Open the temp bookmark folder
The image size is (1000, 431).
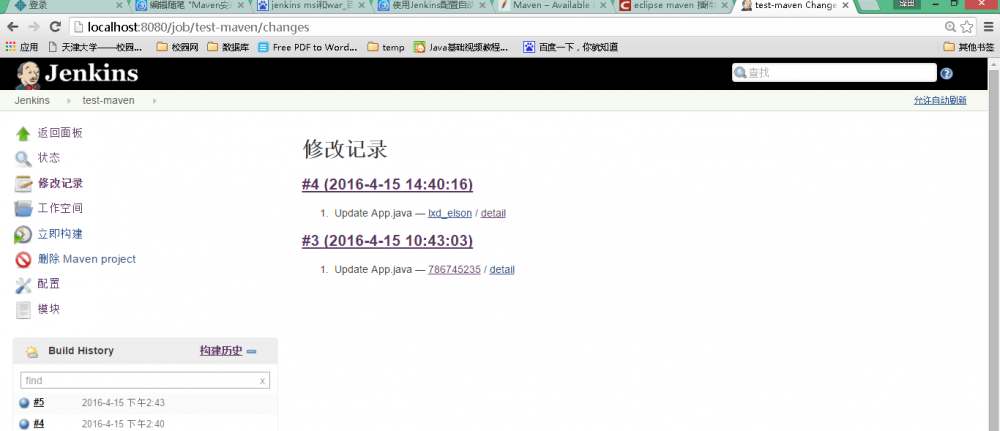(x=386, y=47)
